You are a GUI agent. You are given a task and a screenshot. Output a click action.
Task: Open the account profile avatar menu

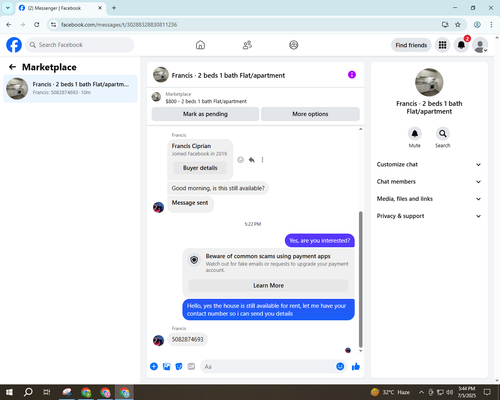[480, 45]
